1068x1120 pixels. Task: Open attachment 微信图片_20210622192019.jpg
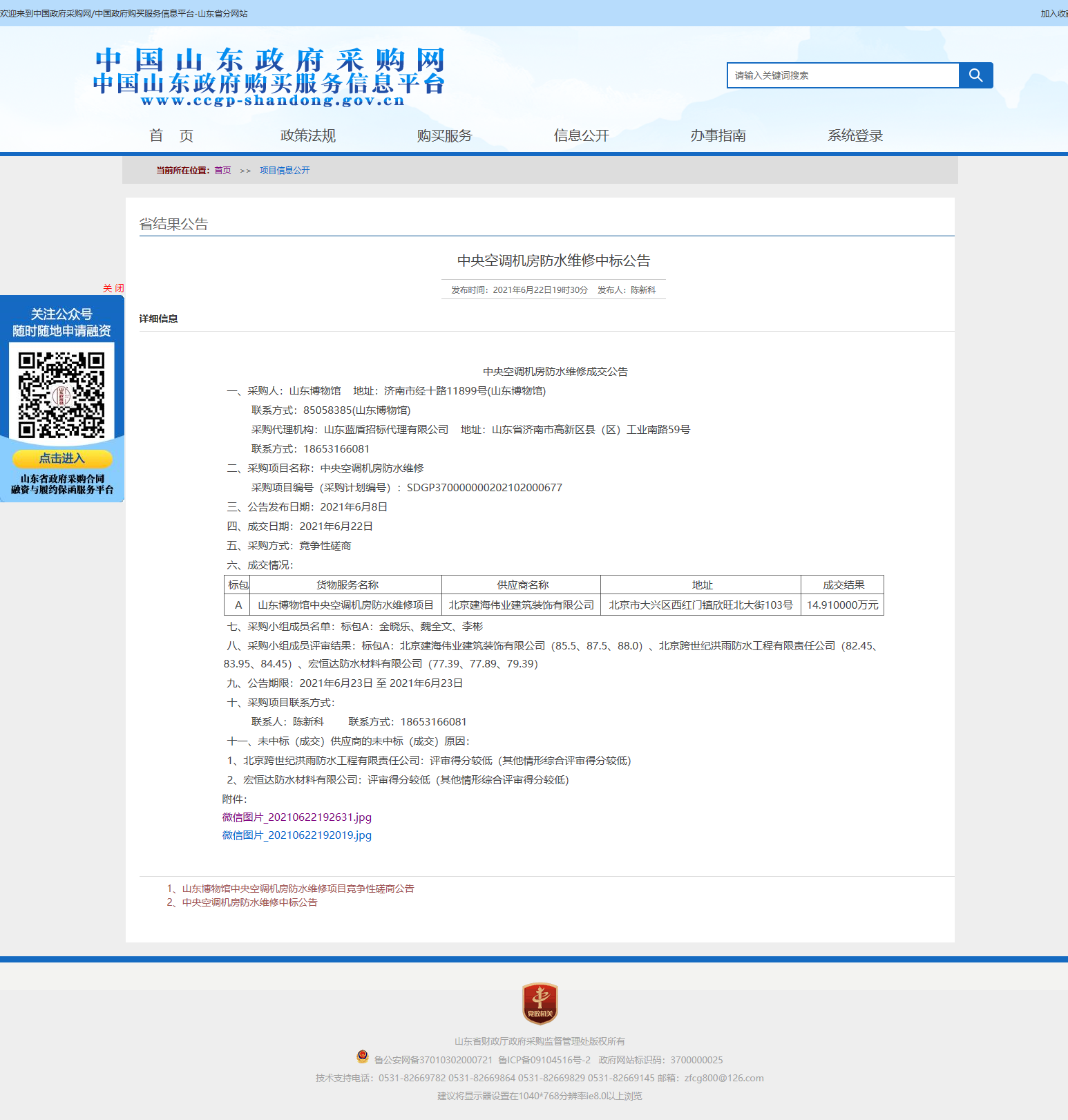click(x=296, y=835)
